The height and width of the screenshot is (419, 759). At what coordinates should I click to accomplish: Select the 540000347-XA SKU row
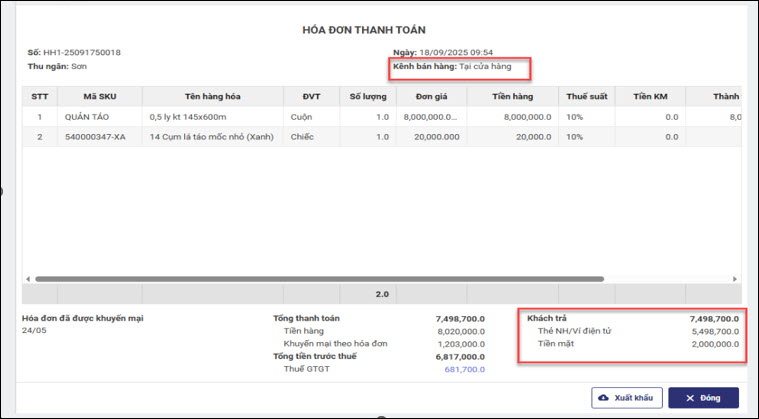[x=100, y=137]
